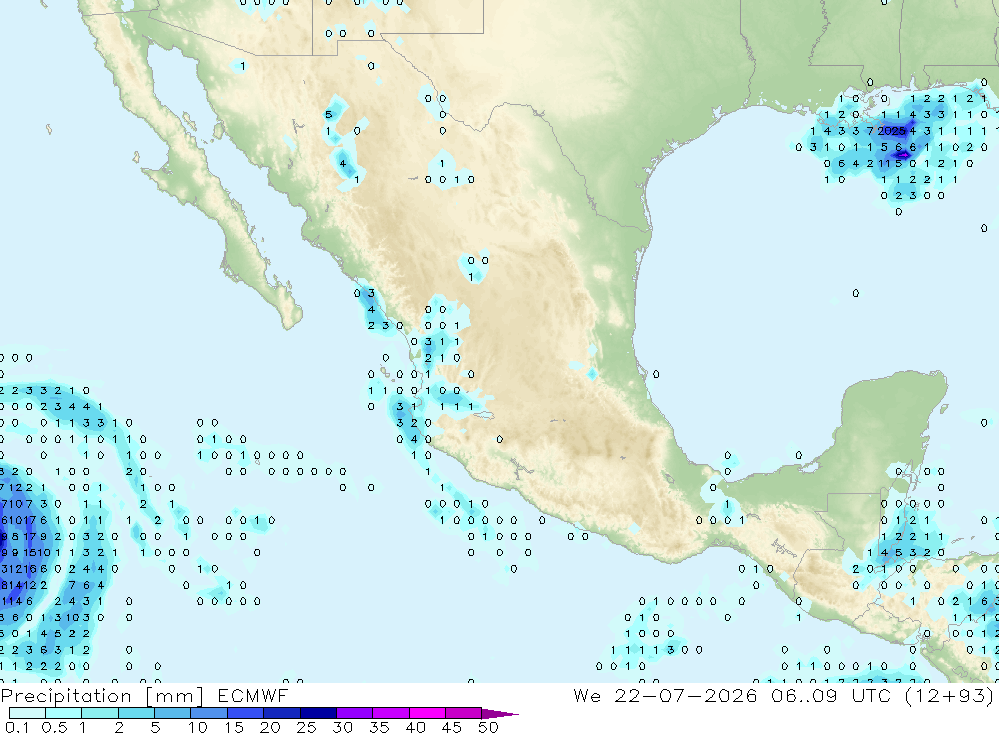Click the "2025" precipitation values on the Gulf coast
This screenshot has height=733, width=1000.
892,131
